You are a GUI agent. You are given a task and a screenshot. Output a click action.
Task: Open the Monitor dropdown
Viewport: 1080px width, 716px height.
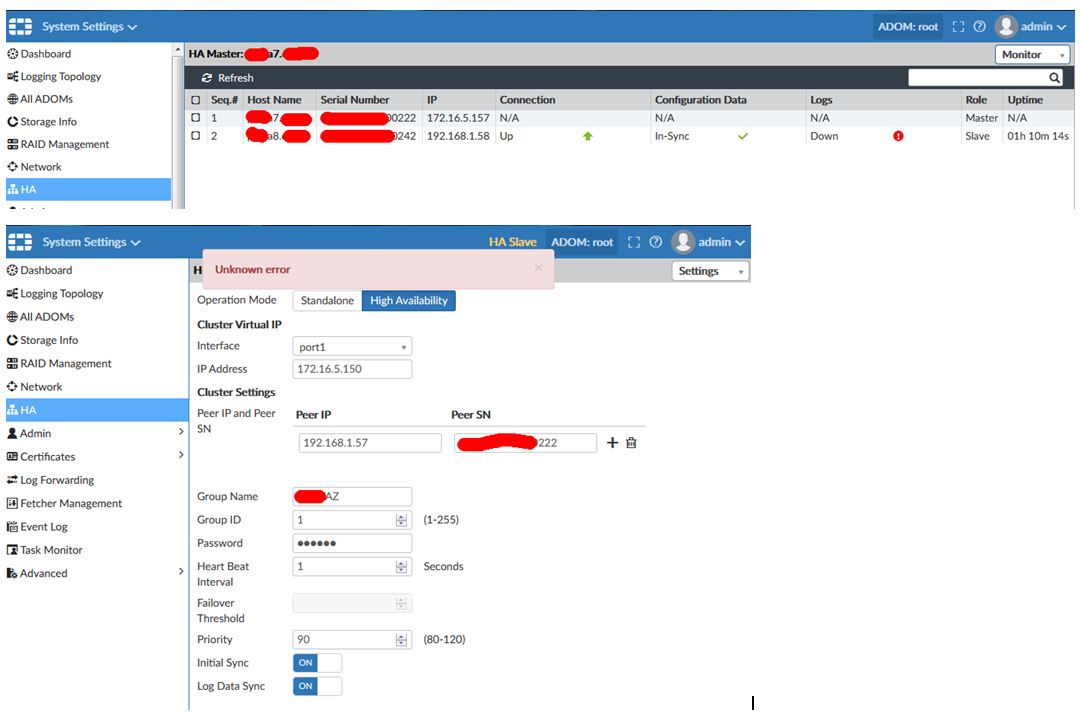[x=1030, y=55]
